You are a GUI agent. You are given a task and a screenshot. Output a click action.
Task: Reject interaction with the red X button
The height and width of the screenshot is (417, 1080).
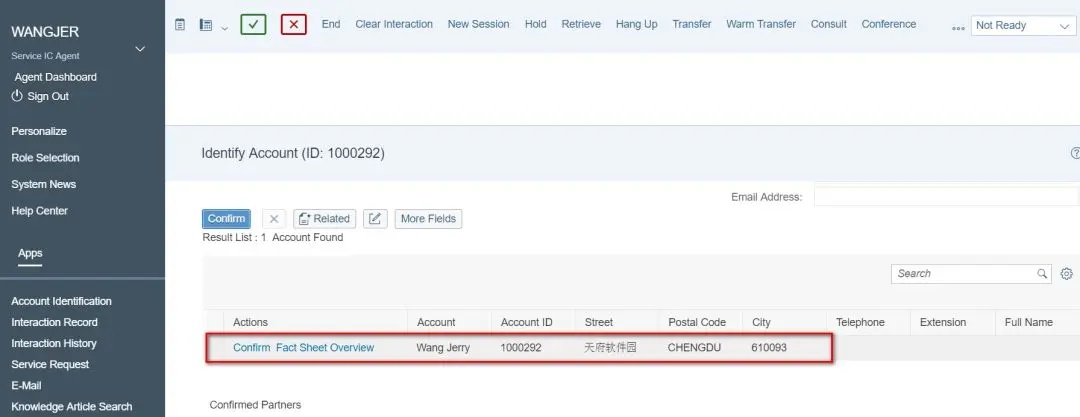pos(293,24)
